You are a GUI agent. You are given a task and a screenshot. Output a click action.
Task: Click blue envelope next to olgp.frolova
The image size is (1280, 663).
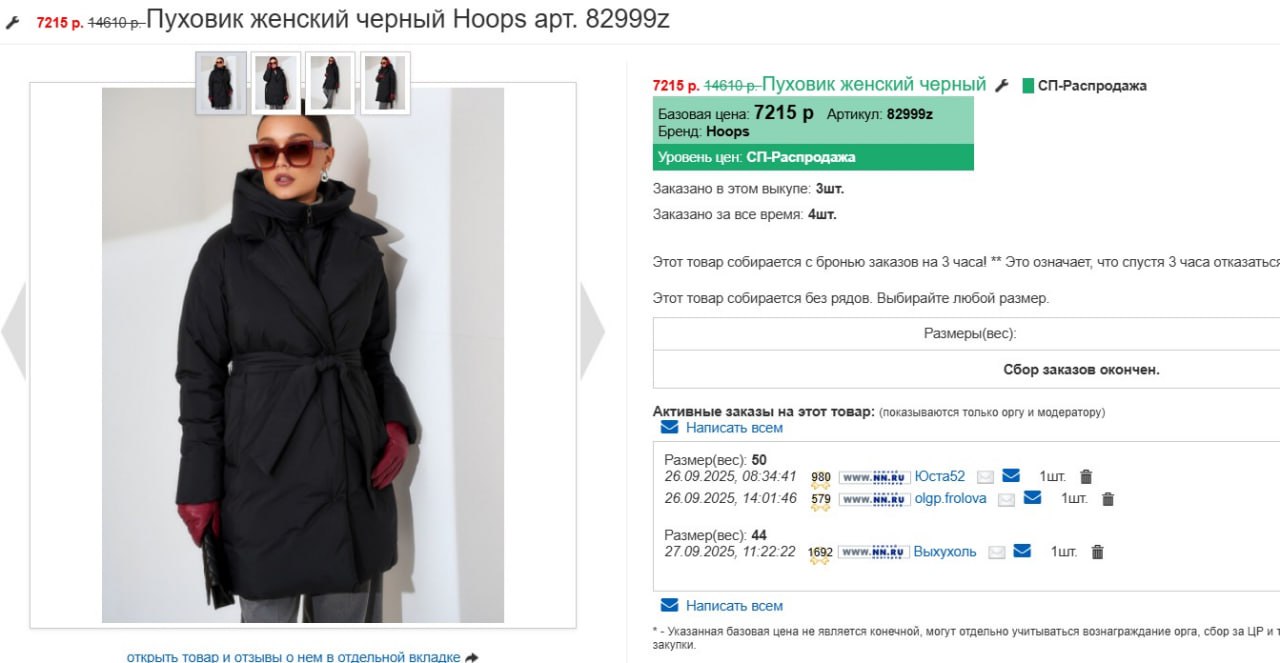tap(1033, 498)
